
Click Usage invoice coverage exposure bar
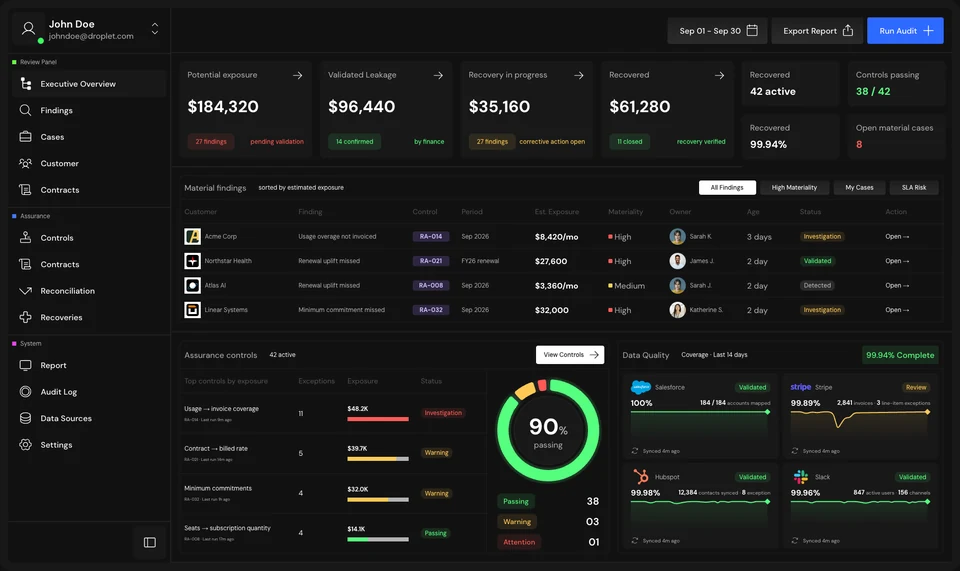[378, 419]
